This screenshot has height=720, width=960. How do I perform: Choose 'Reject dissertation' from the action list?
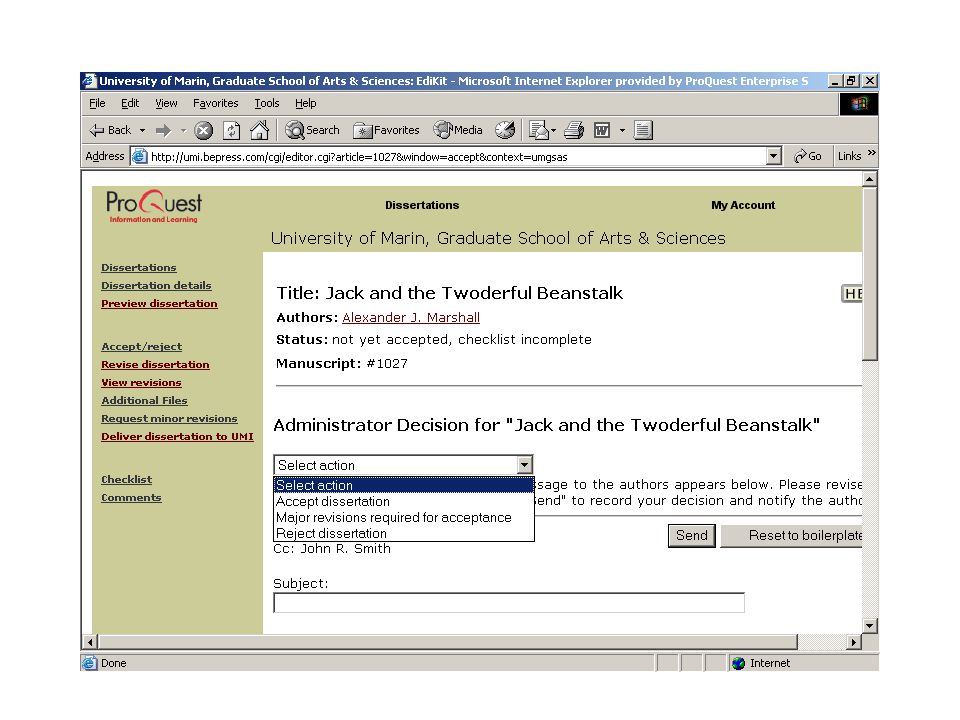coord(403,533)
